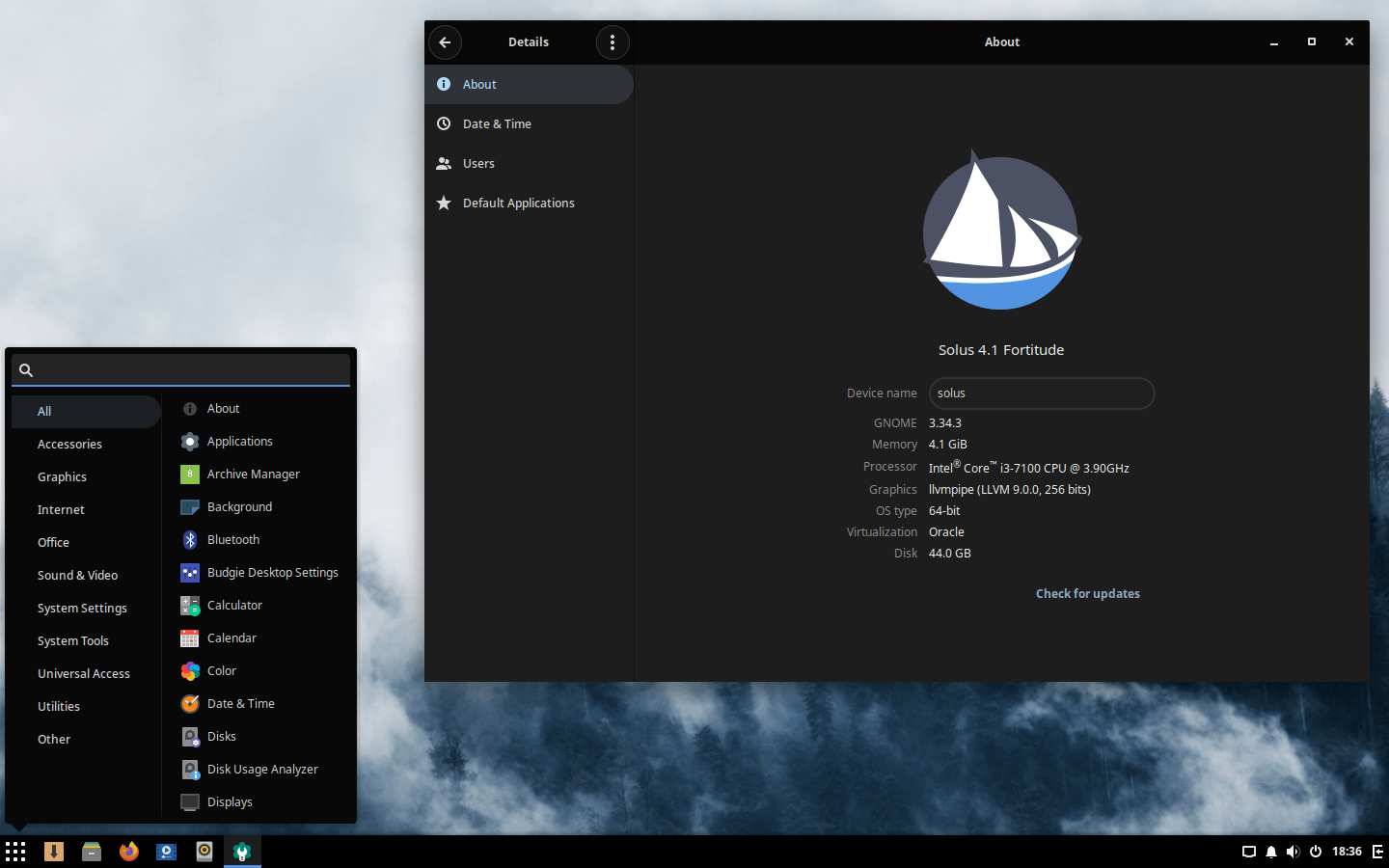Click the Device name input field
The width and height of the screenshot is (1389, 868).
tap(1042, 393)
